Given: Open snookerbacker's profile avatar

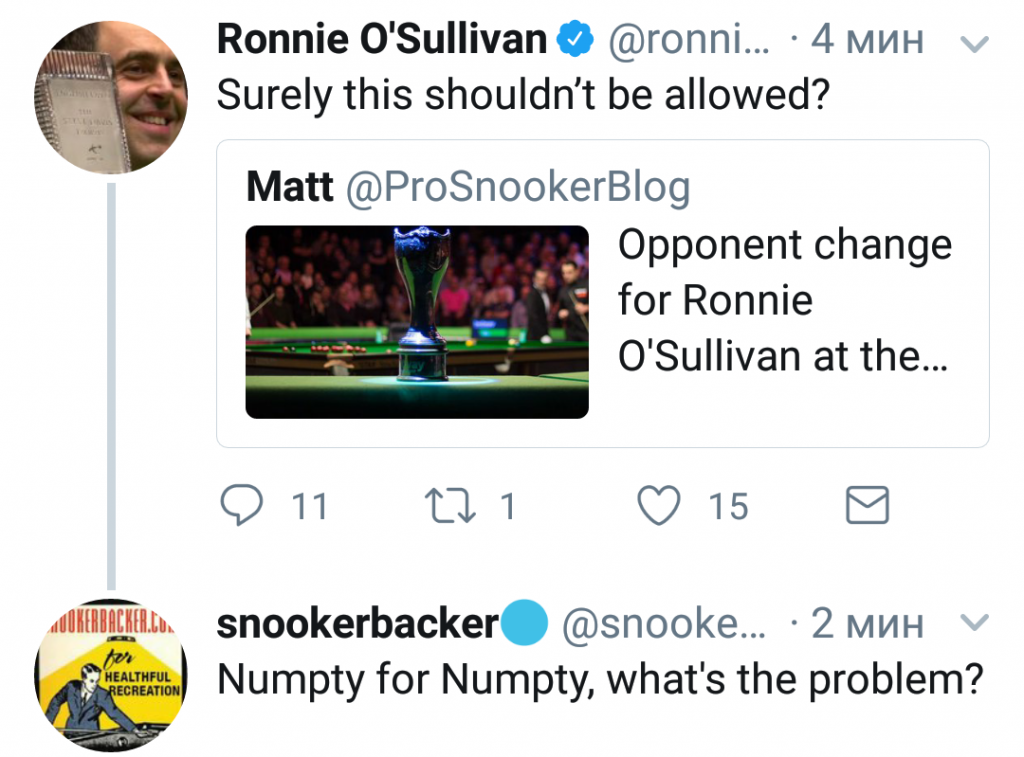Looking at the screenshot, I should [110, 672].
